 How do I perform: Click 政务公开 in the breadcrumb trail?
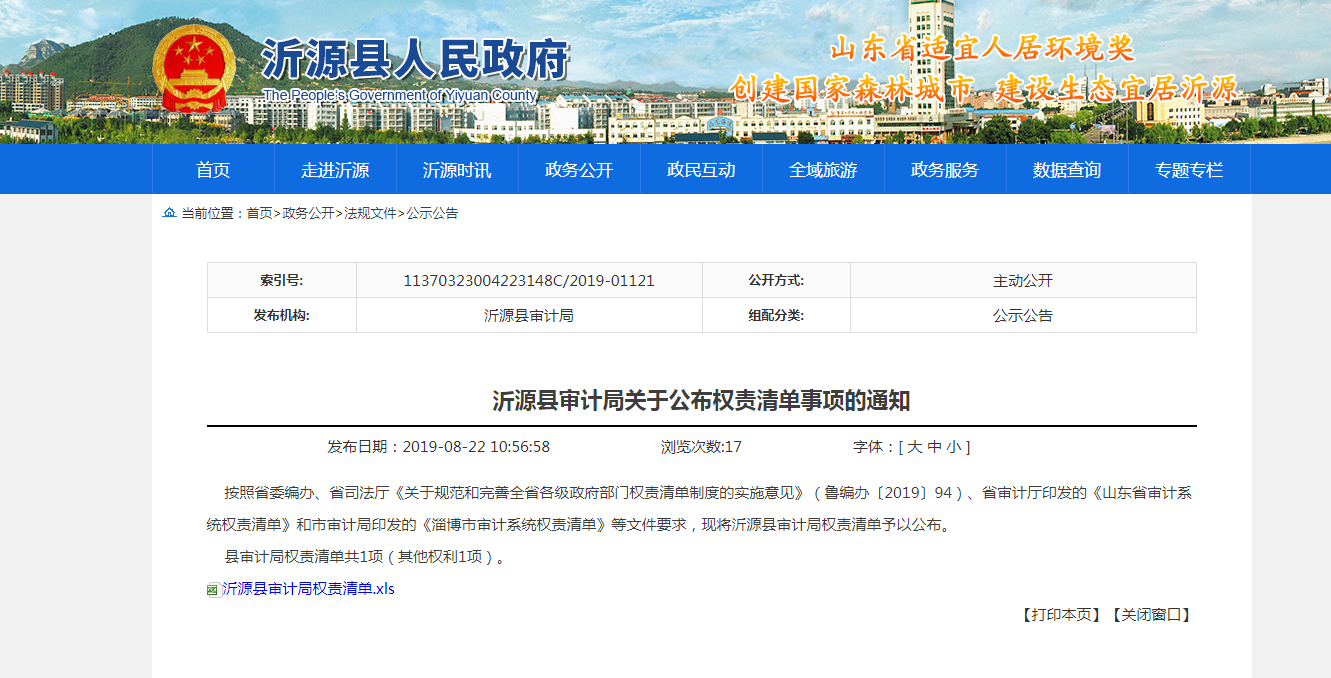[x=308, y=213]
